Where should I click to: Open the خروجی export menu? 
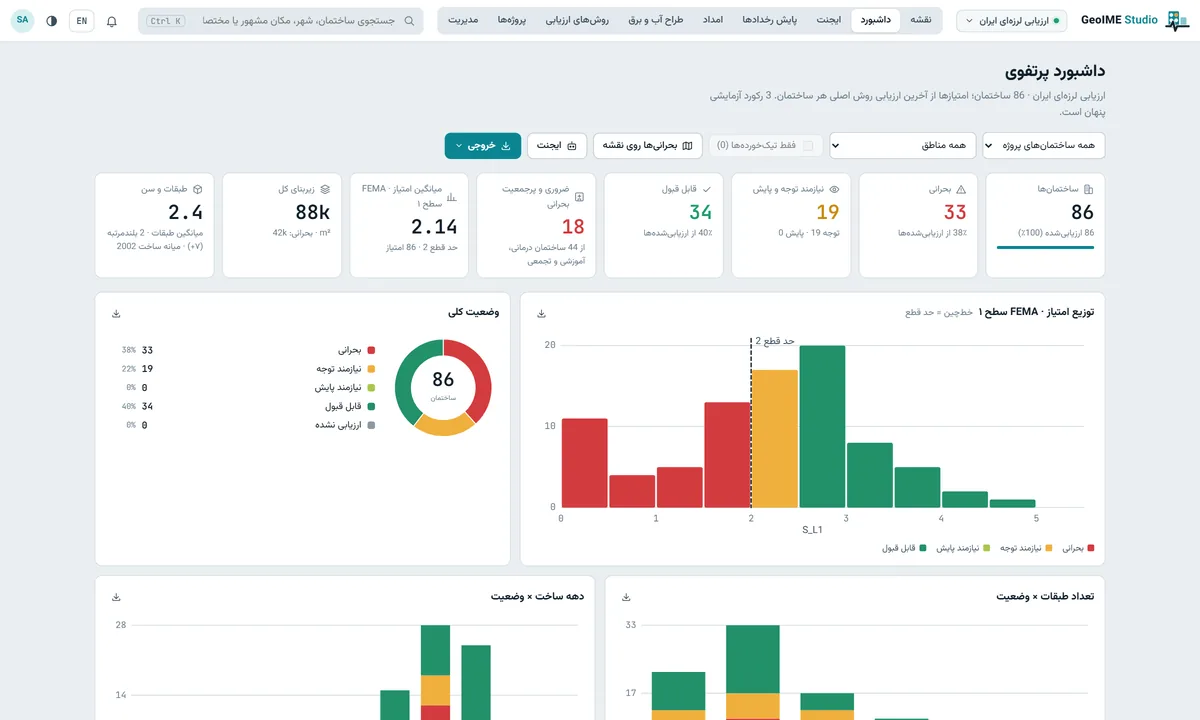click(484, 146)
